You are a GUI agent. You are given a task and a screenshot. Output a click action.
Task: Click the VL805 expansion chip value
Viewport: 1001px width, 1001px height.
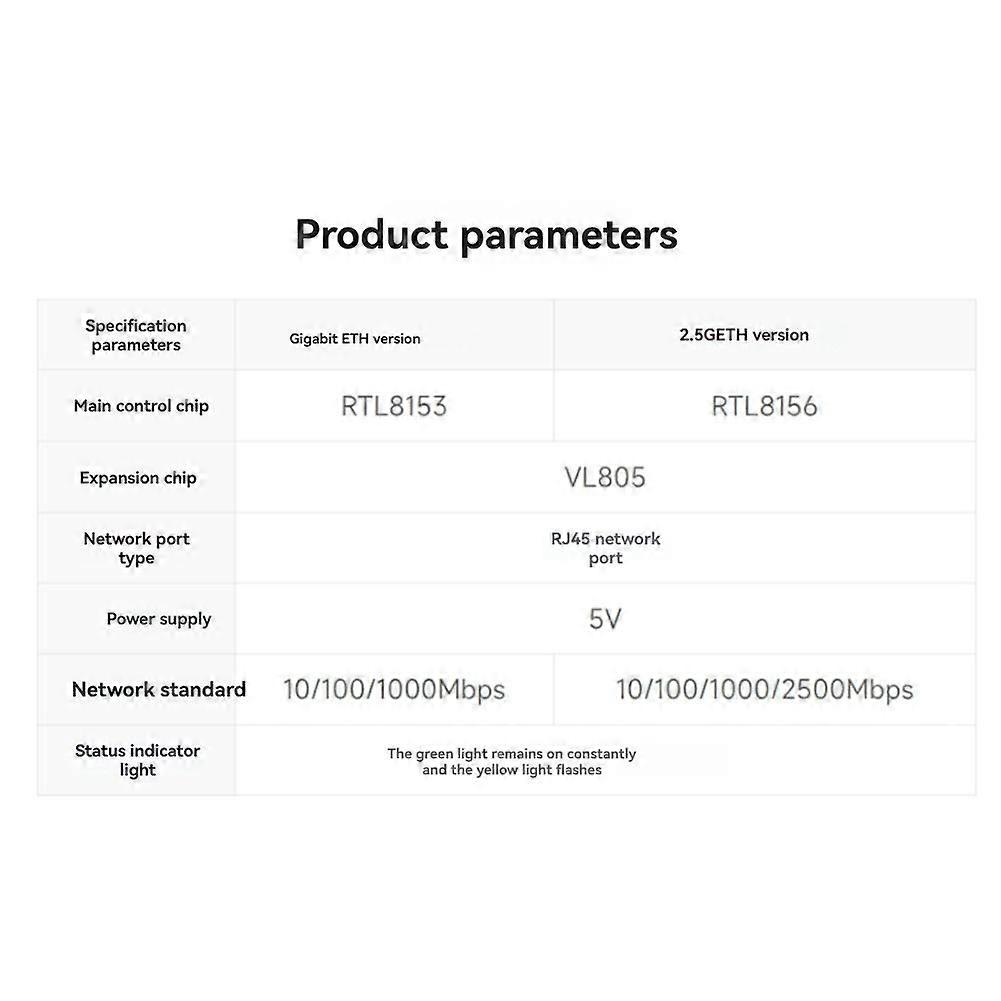tap(605, 477)
